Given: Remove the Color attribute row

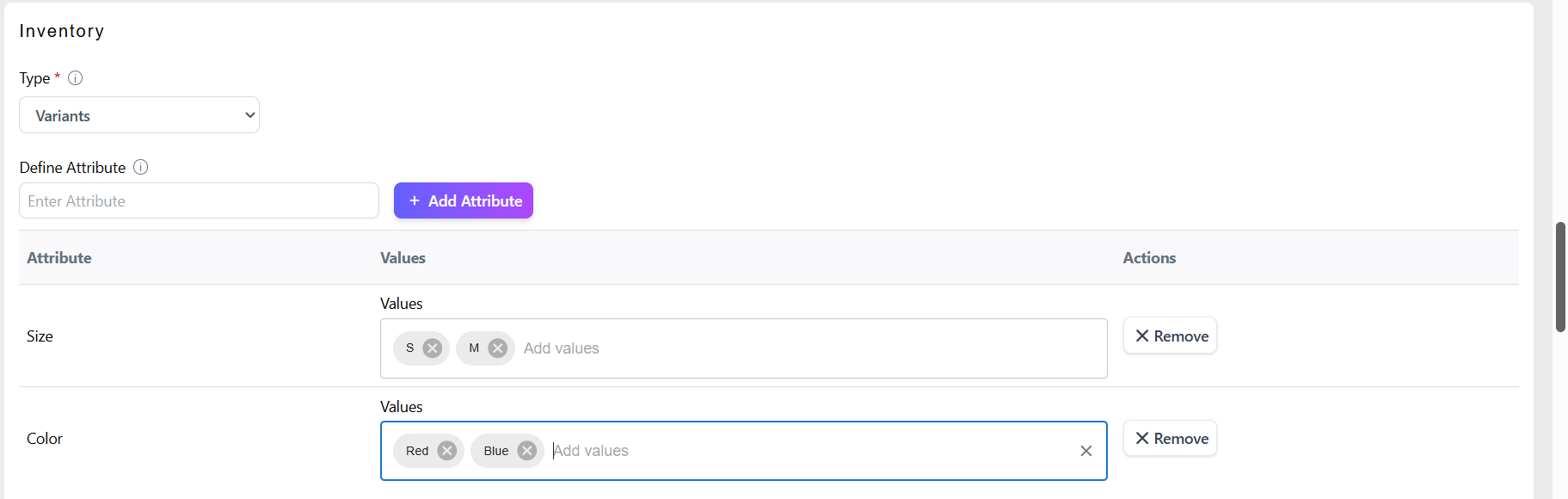Looking at the screenshot, I should click(x=1170, y=439).
